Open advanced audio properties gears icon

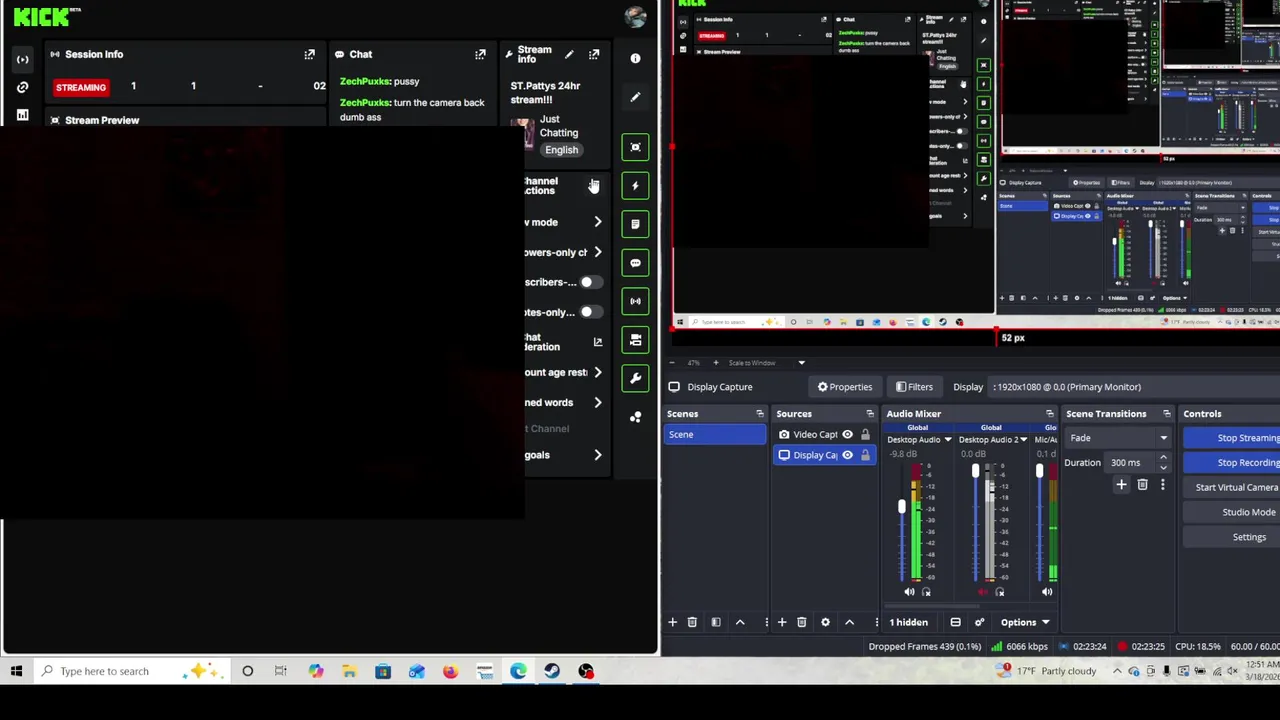tap(979, 622)
